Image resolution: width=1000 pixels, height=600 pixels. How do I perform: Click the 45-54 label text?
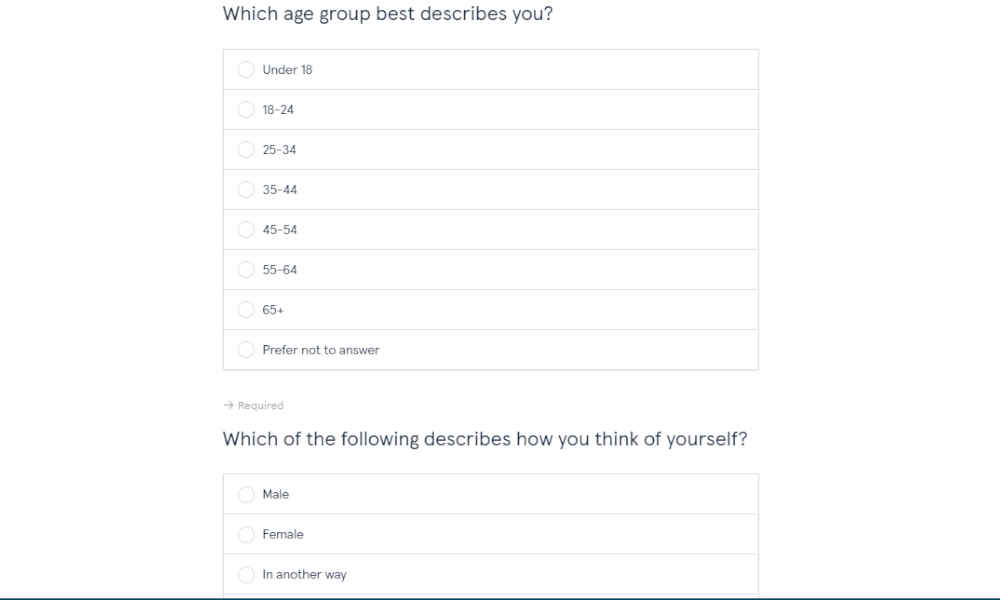pyautogui.click(x=279, y=230)
